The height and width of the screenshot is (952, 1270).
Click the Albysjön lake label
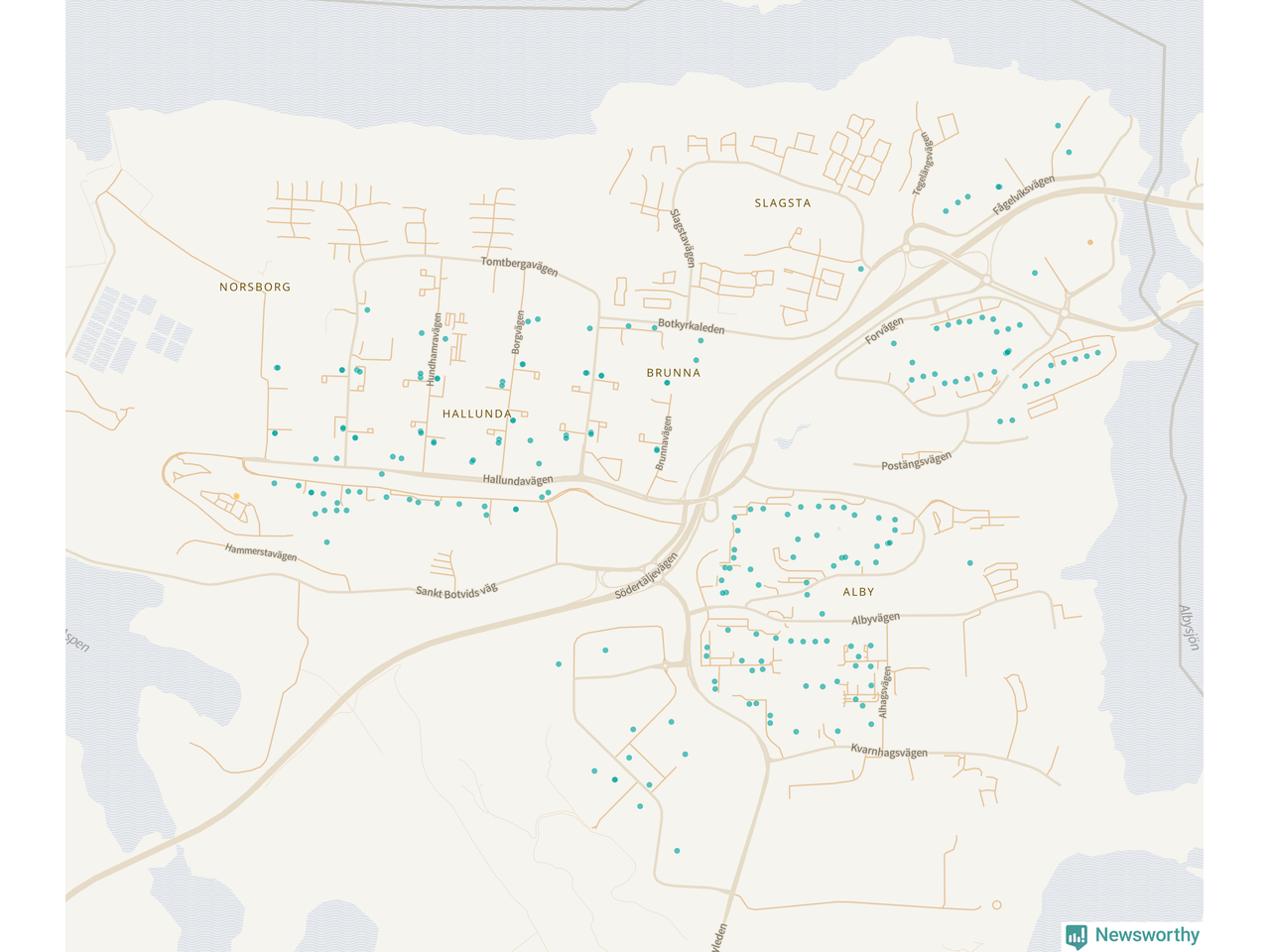point(1189,628)
